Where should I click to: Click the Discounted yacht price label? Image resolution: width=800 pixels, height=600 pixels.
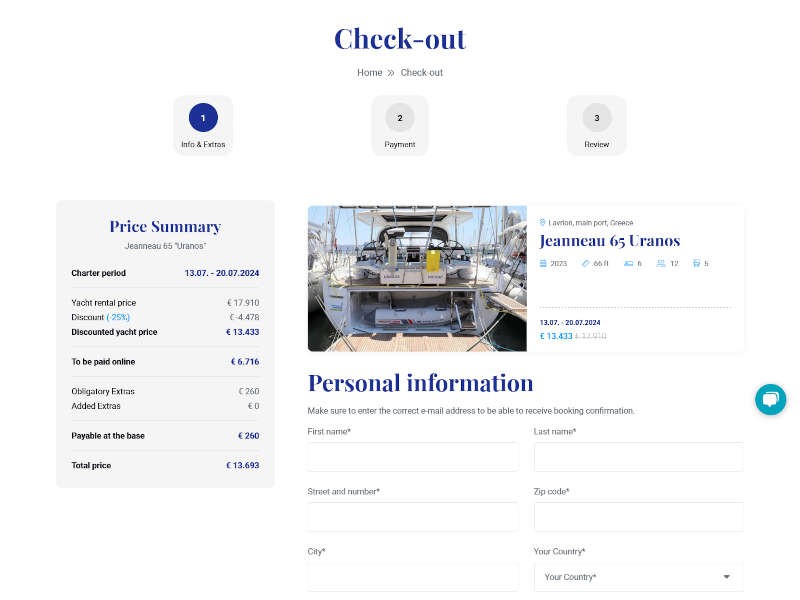coord(114,332)
